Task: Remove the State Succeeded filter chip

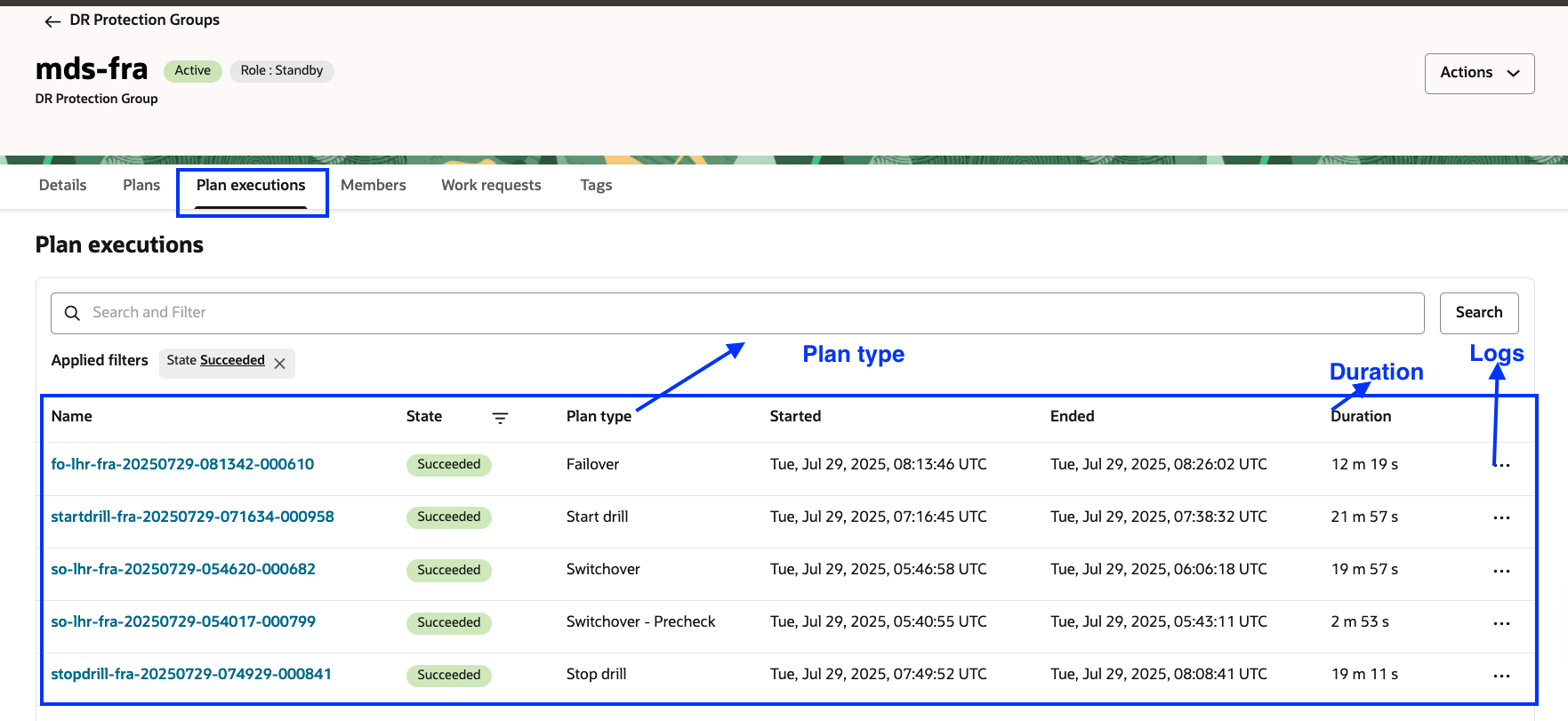Action: (x=280, y=364)
